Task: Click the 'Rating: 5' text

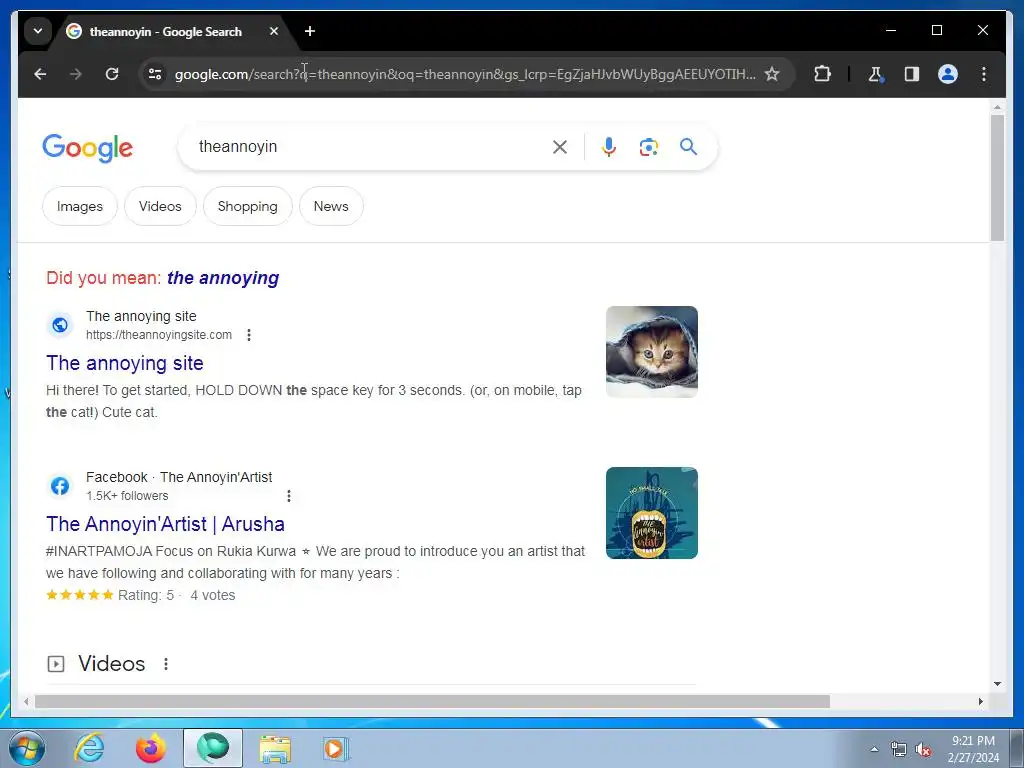Action: 146,596
